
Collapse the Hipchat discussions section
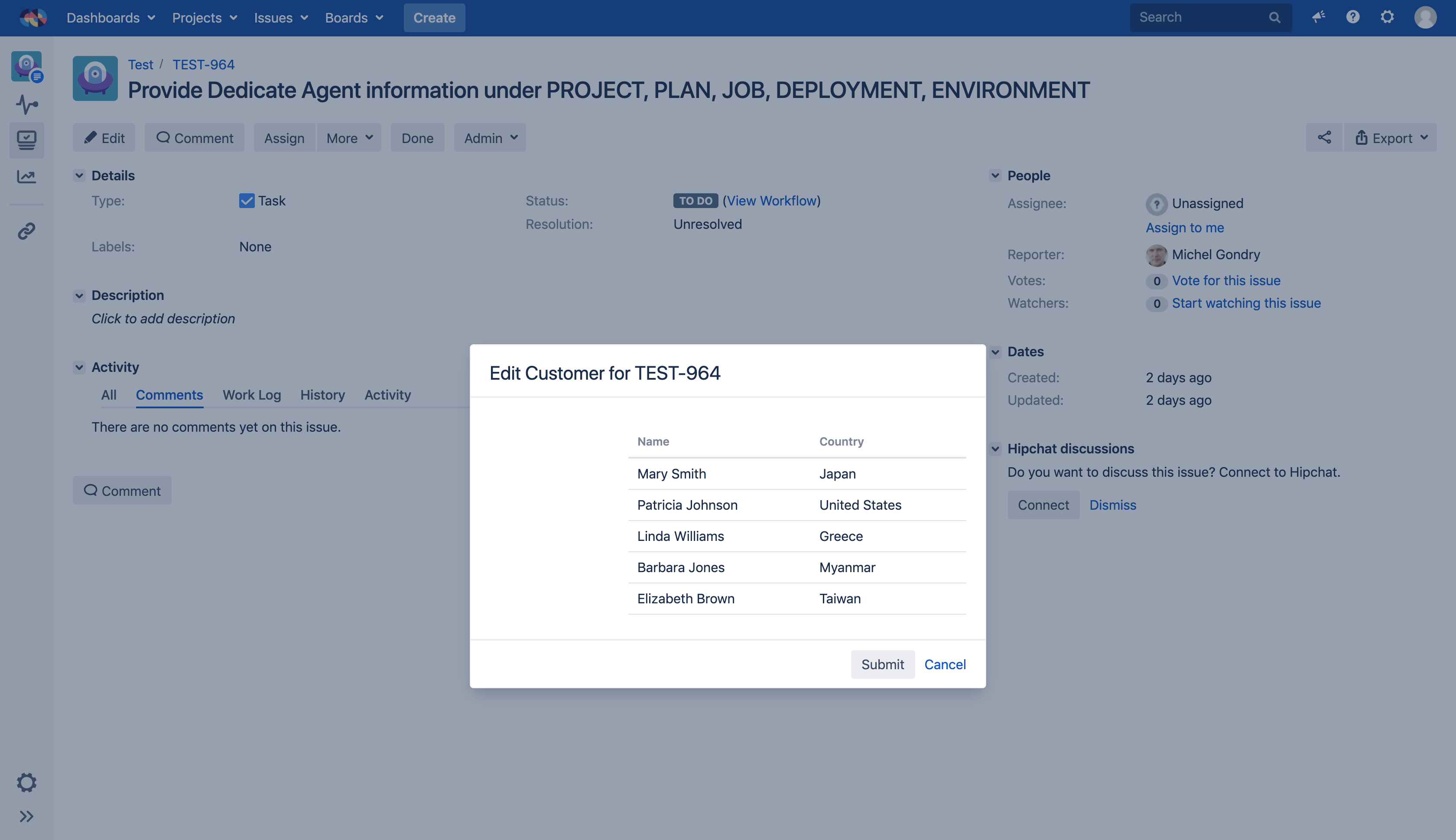(x=995, y=449)
